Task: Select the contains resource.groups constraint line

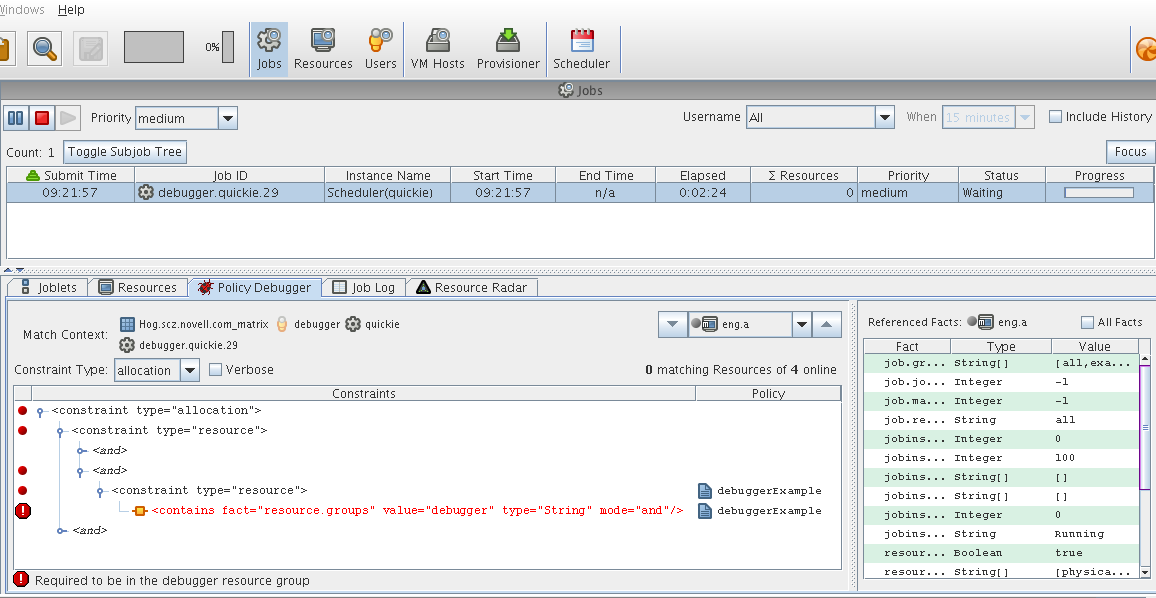Action: coord(417,510)
